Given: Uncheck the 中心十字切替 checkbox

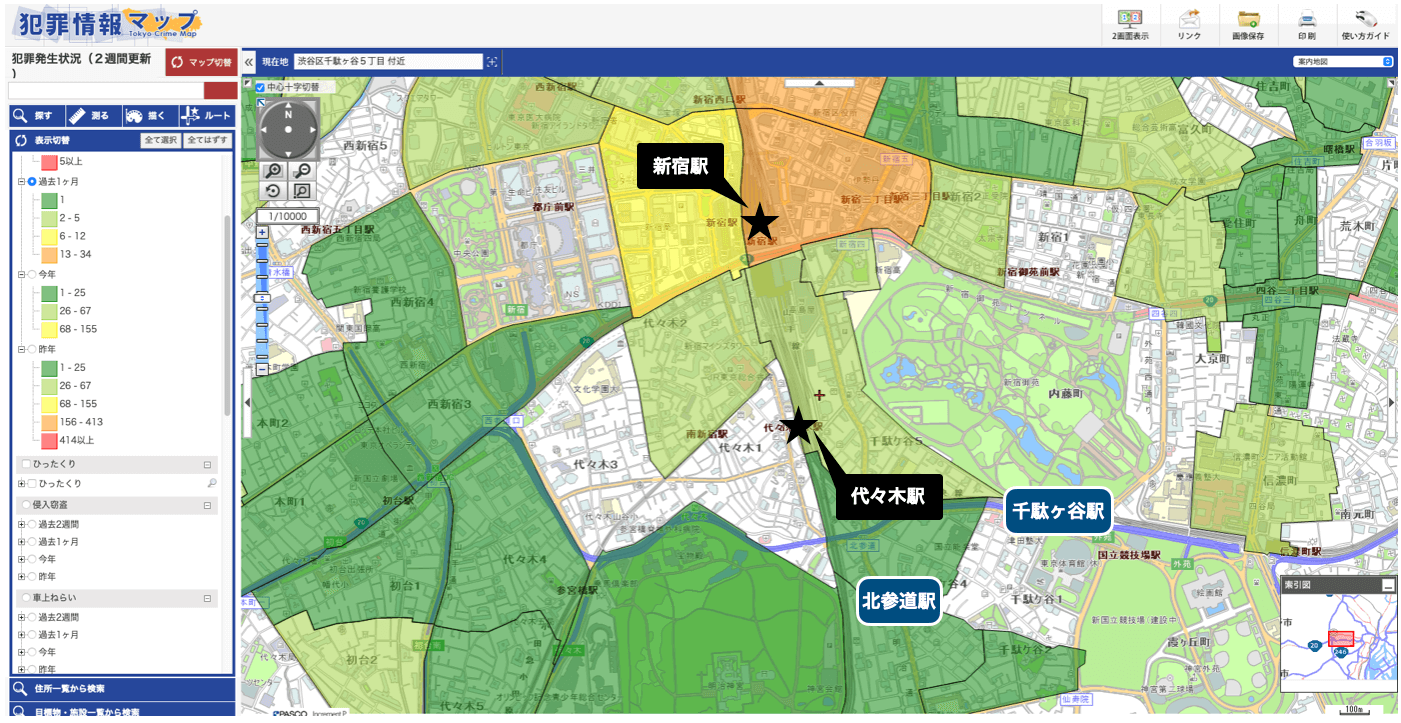Looking at the screenshot, I should (x=260, y=88).
